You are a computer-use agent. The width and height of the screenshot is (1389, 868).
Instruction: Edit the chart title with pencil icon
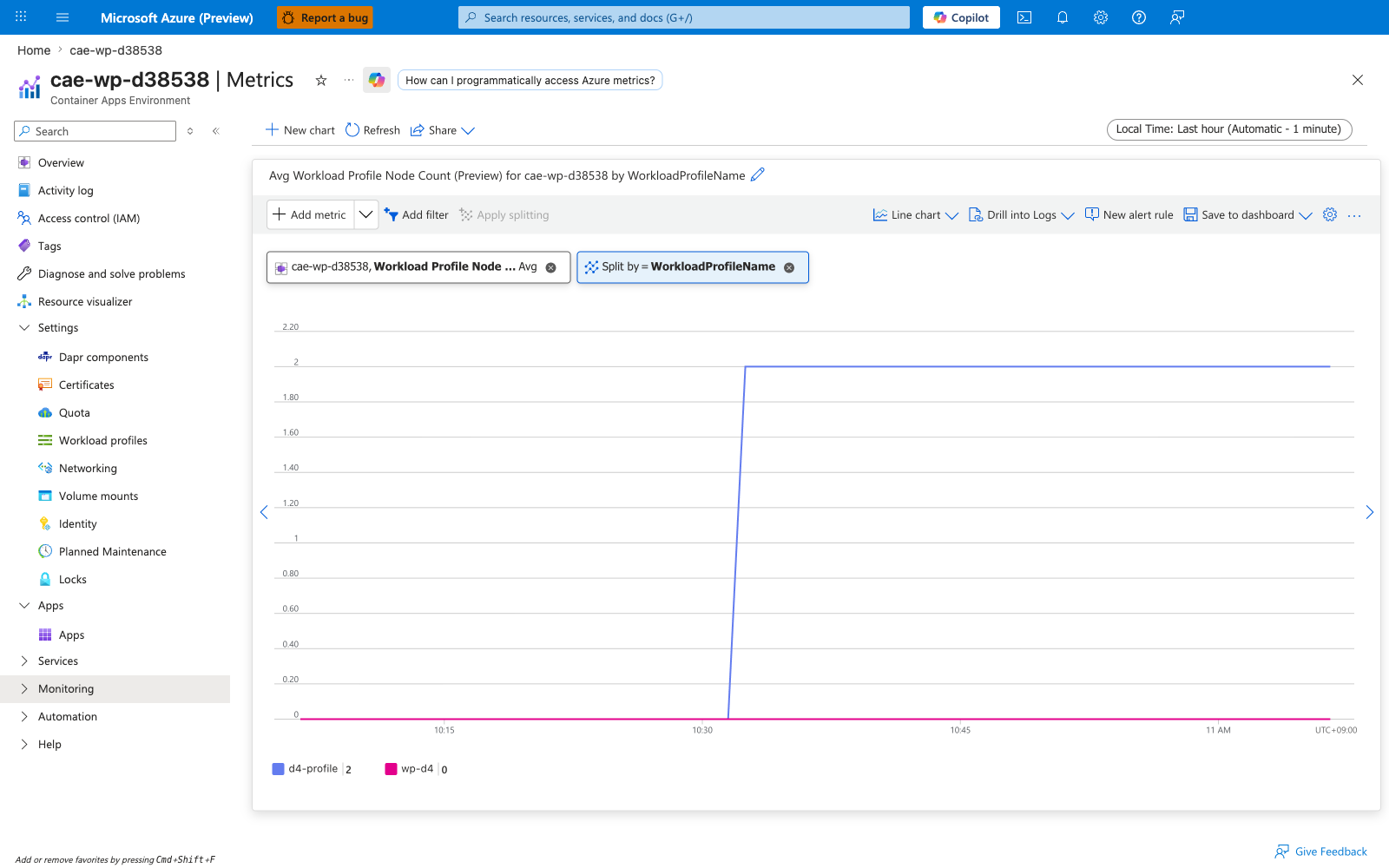click(x=758, y=174)
